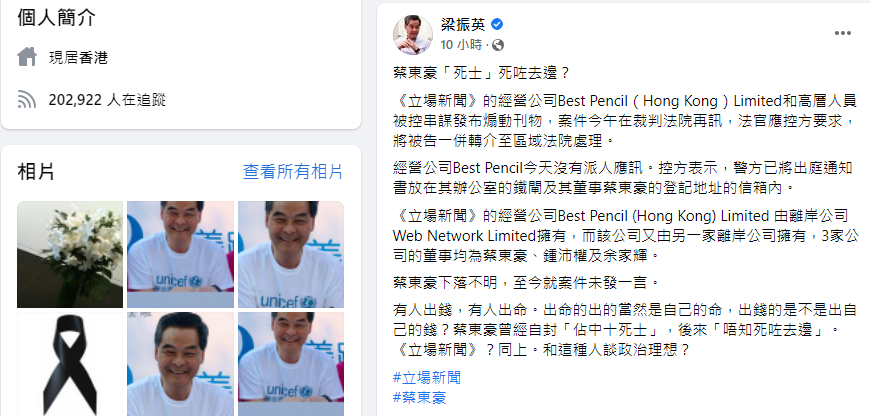Open 梁振英 profile picture avatar
This screenshot has width=870, height=416.
click(x=413, y=35)
